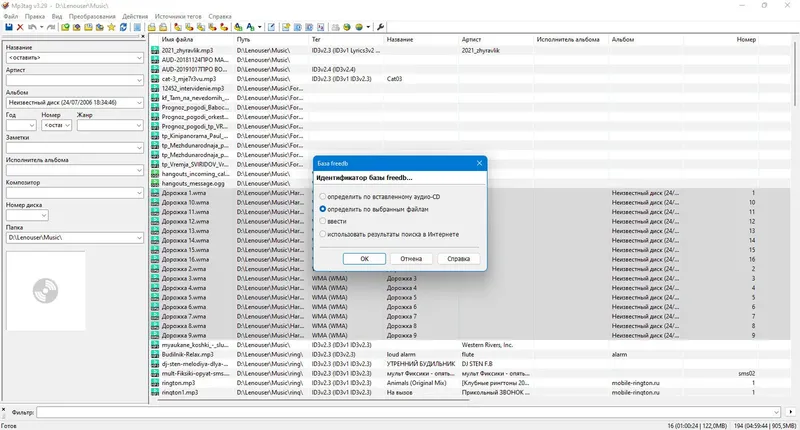The height and width of the screenshot is (430, 800).
Task: Click the Auto-numbering wizard icon after playlist icons
Action: [320, 27]
